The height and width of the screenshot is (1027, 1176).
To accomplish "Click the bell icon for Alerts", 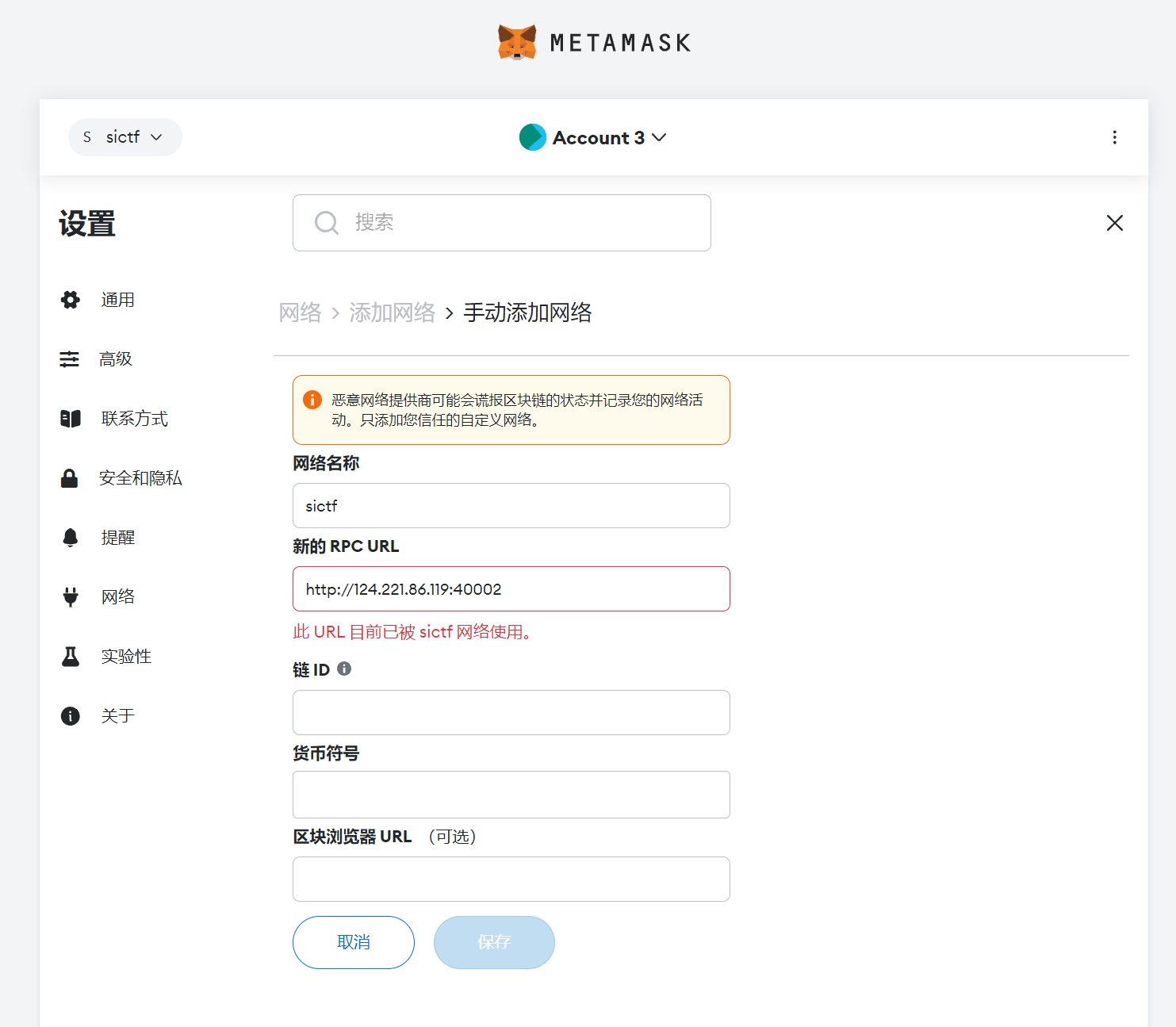I will (71, 538).
